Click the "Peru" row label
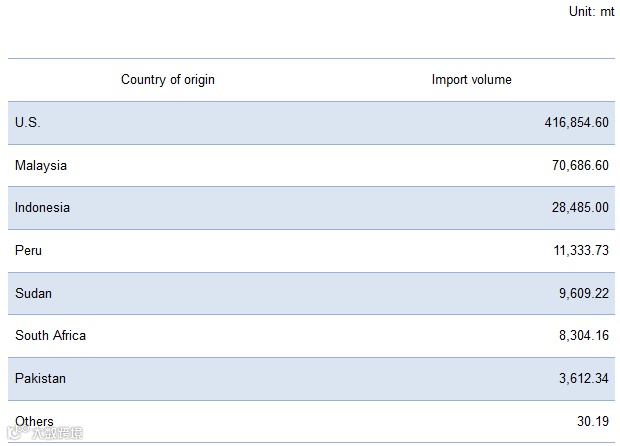 pos(29,251)
